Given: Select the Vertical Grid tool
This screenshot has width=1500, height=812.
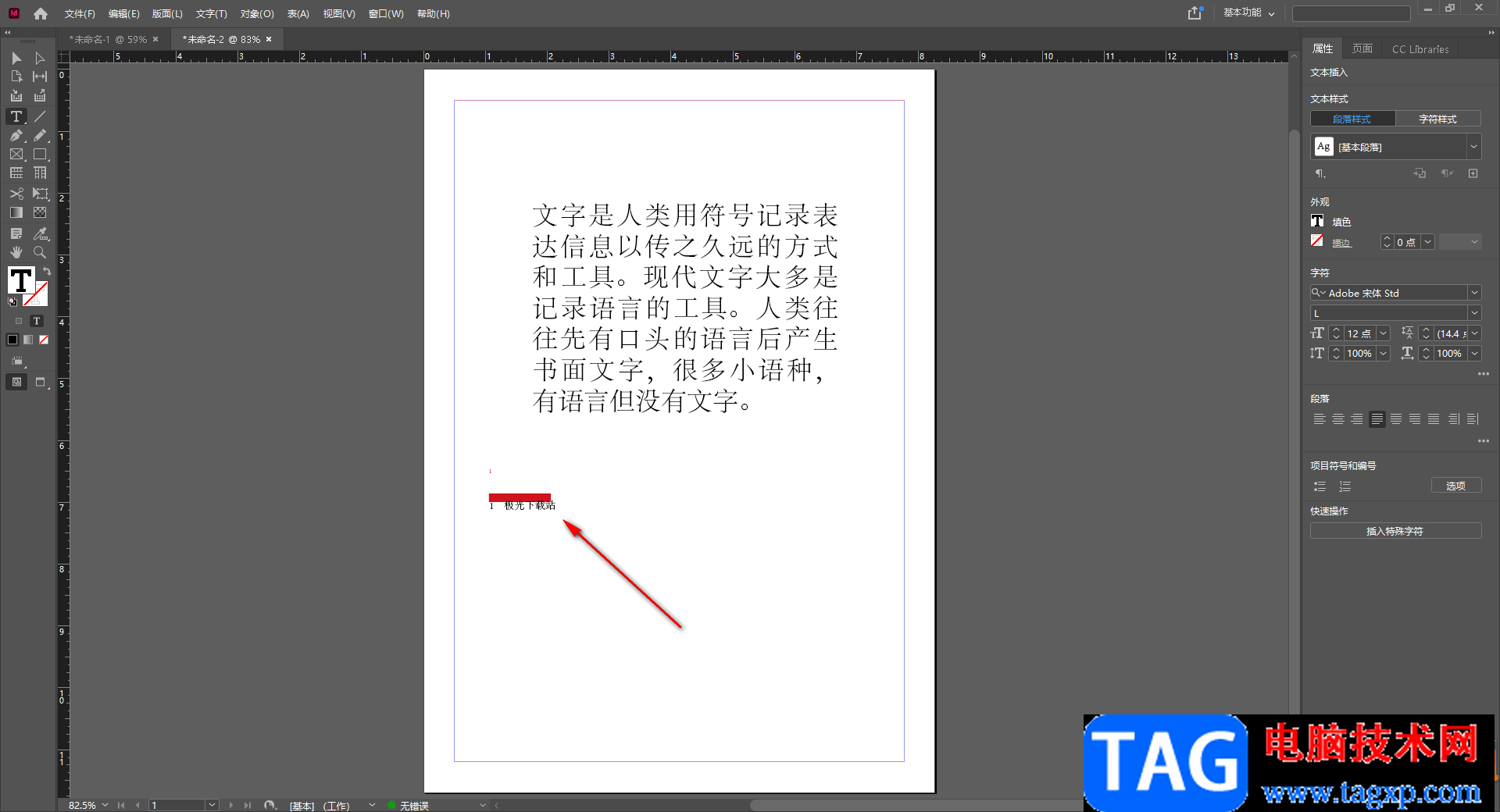Looking at the screenshot, I should (40, 173).
